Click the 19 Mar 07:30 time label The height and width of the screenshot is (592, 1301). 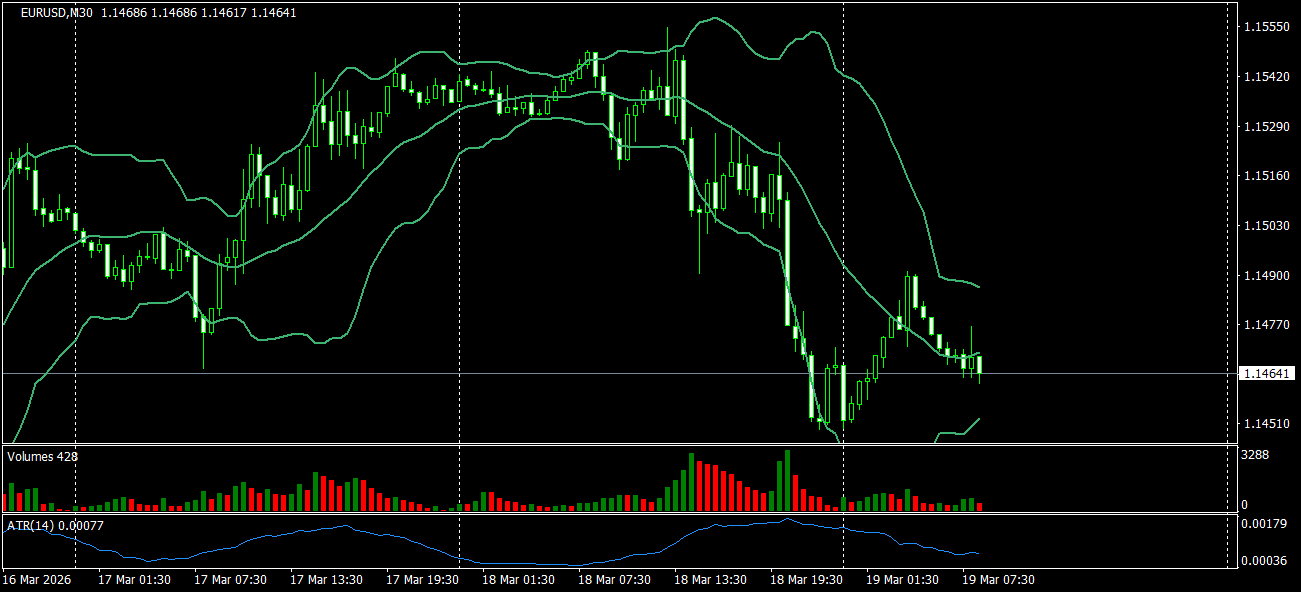click(998, 580)
